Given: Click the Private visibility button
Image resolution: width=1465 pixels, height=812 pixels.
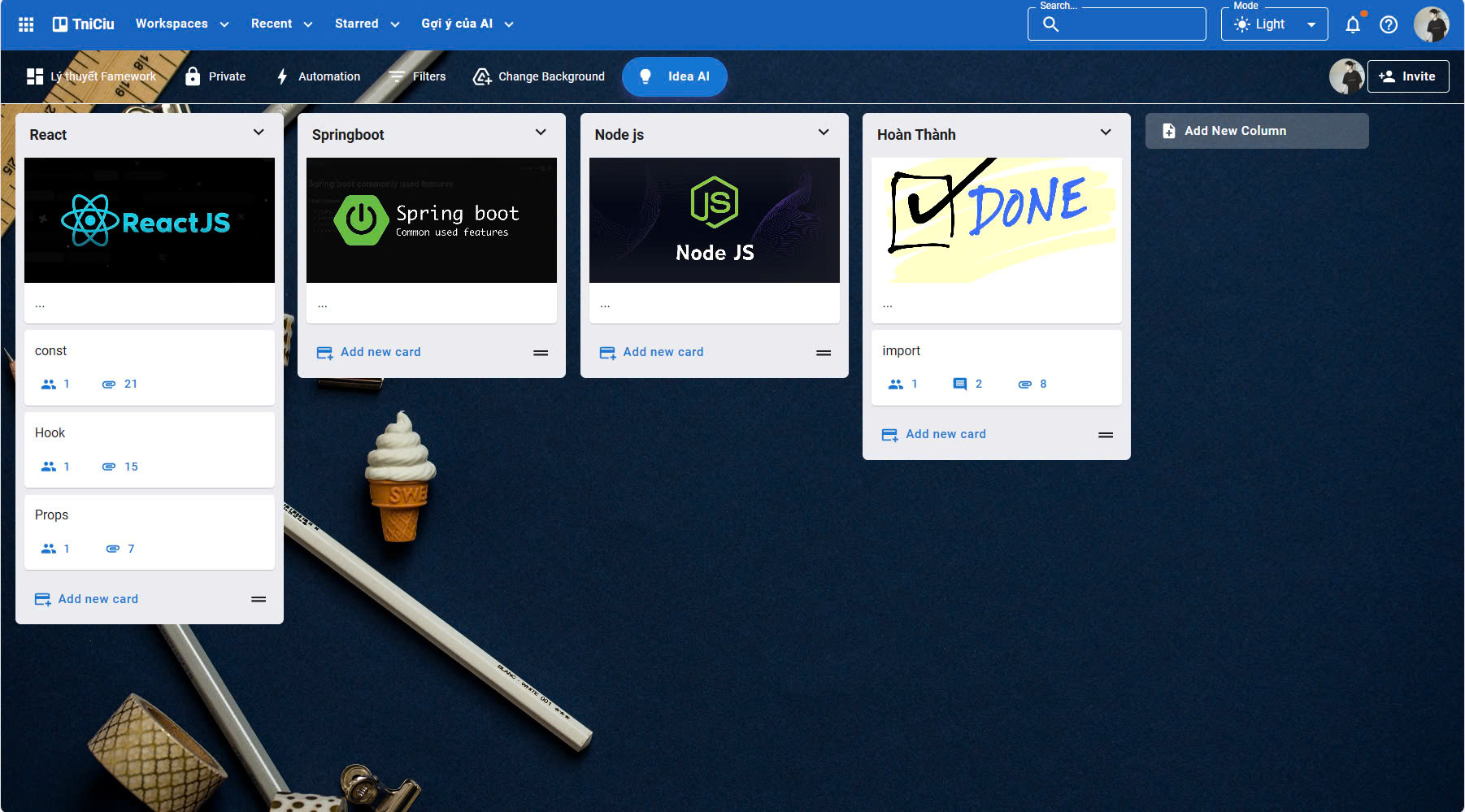Looking at the screenshot, I should tap(215, 76).
